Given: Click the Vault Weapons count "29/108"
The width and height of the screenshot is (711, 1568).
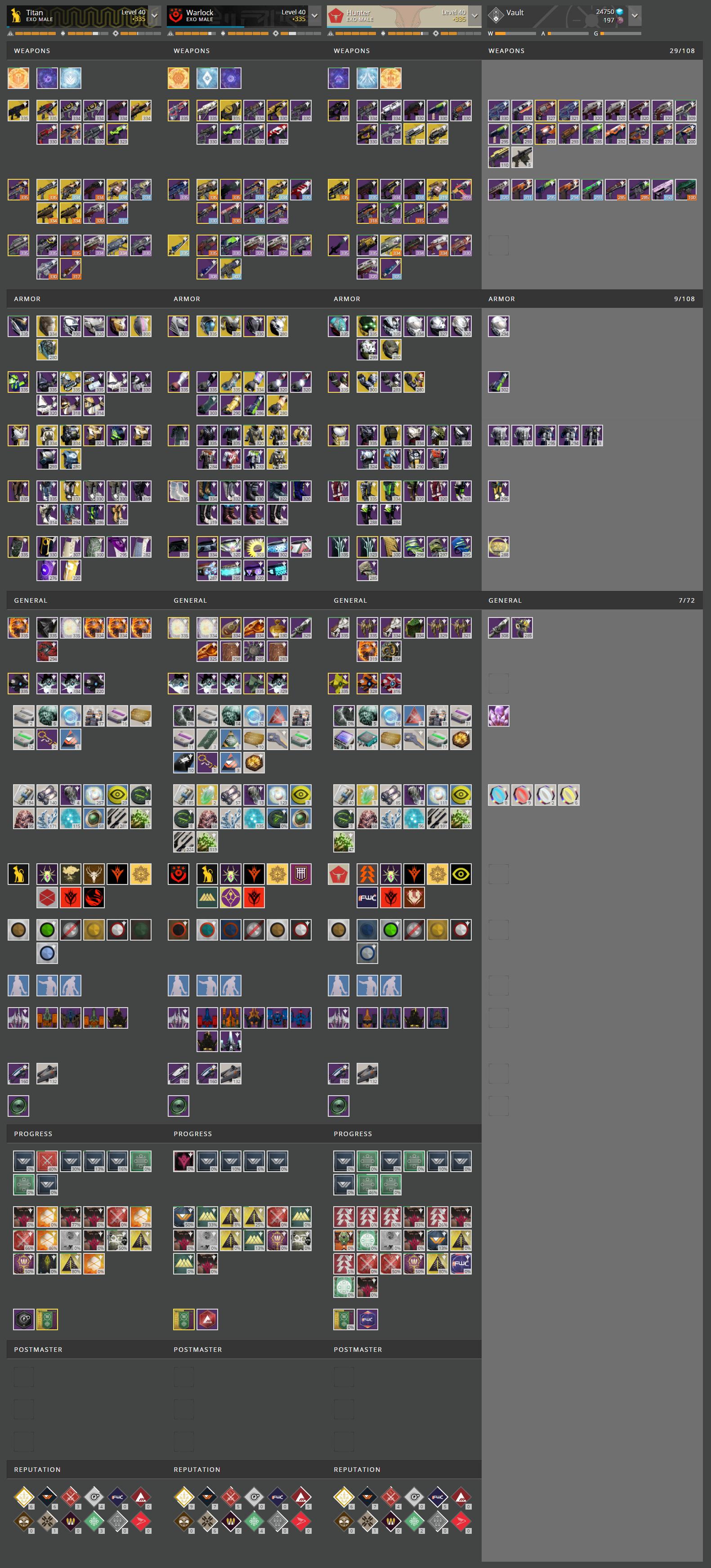Looking at the screenshot, I should coord(682,50).
